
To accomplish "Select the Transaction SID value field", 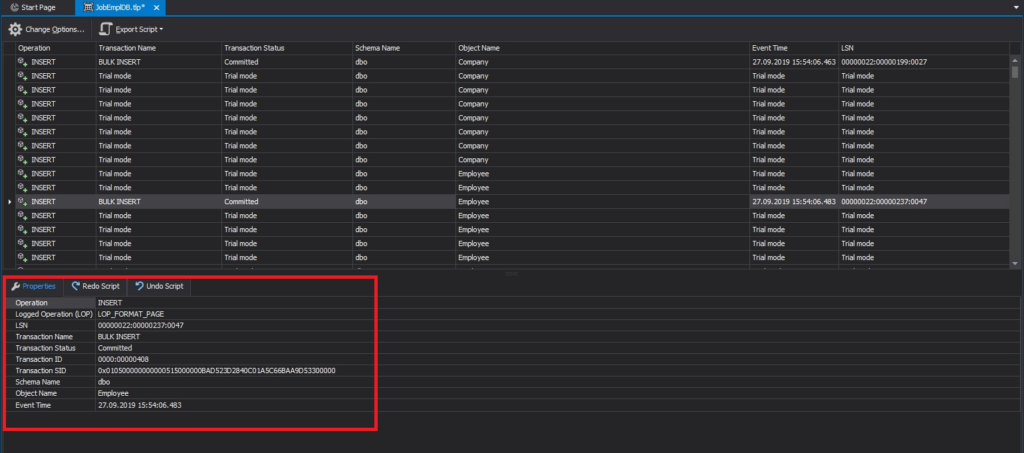I will point(235,371).
